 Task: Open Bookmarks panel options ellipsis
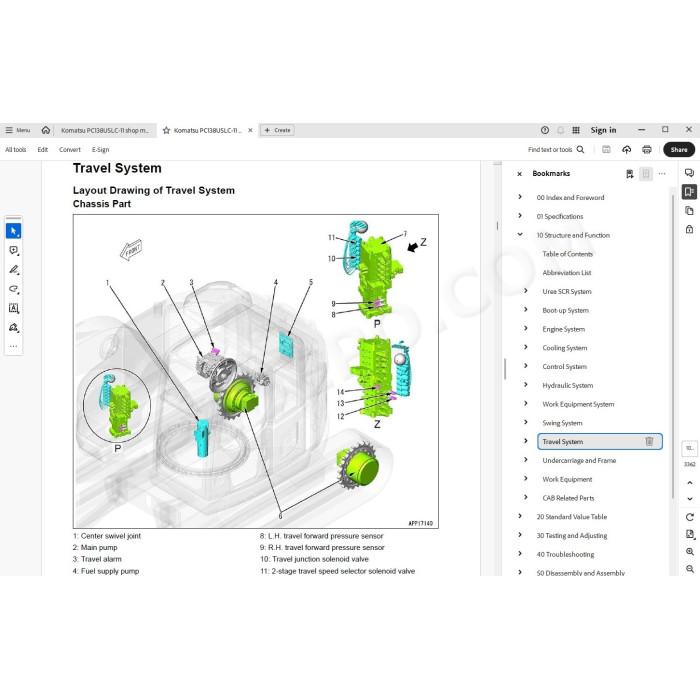click(662, 174)
